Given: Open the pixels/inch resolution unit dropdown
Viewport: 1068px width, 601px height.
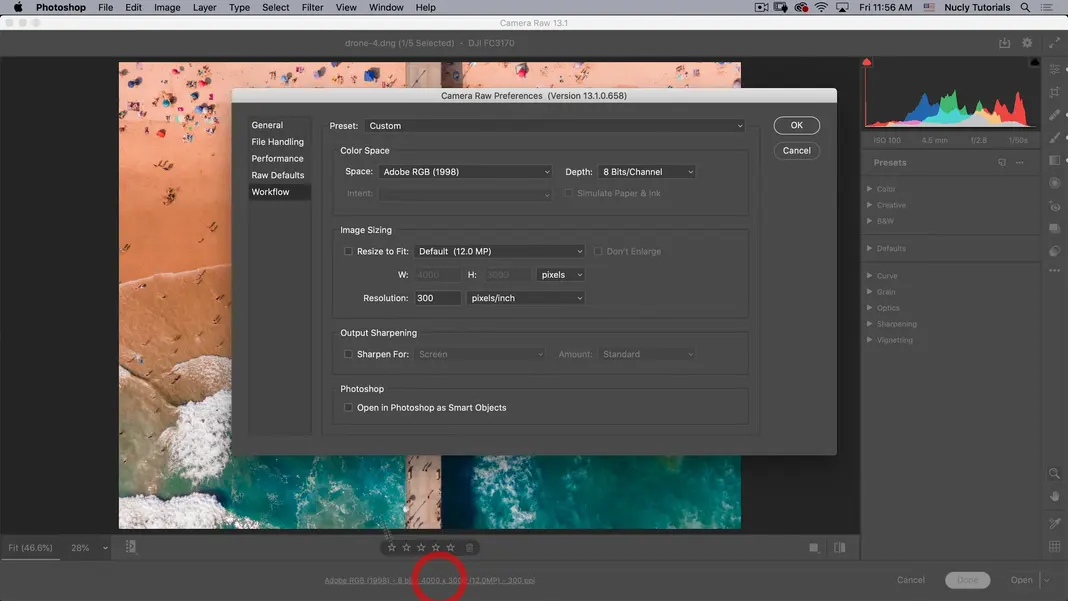Looking at the screenshot, I should click(x=525, y=298).
